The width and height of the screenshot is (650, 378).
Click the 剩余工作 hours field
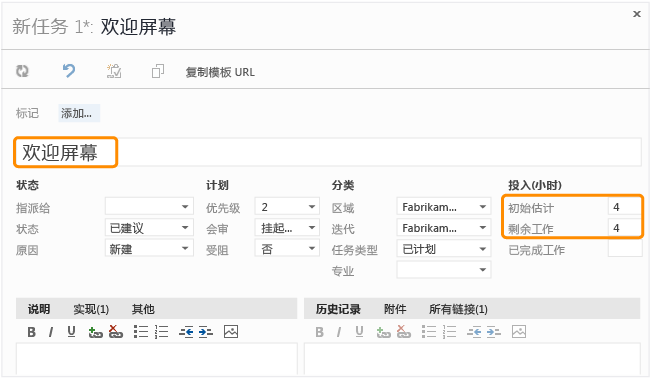[x=625, y=228]
